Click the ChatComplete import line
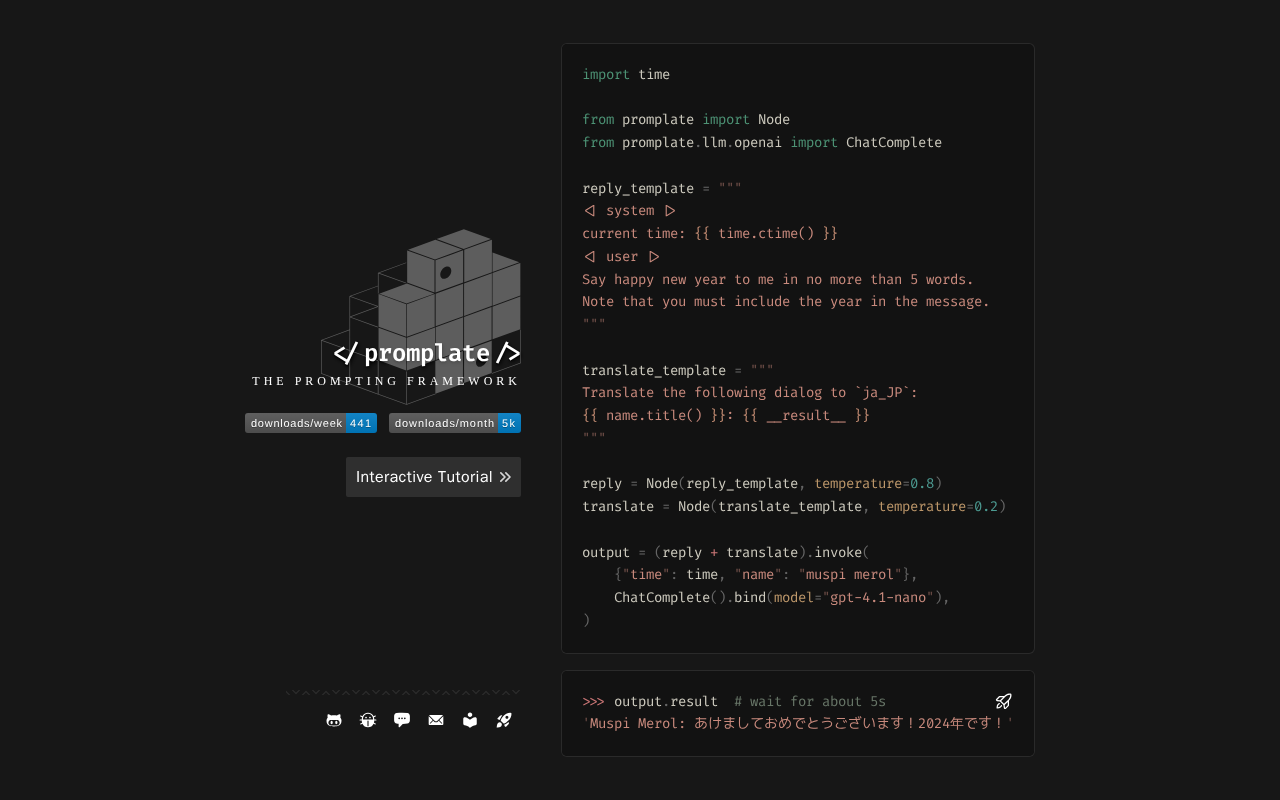Image resolution: width=1280 pixels, height=800 pixels. (x=762, y=142)
